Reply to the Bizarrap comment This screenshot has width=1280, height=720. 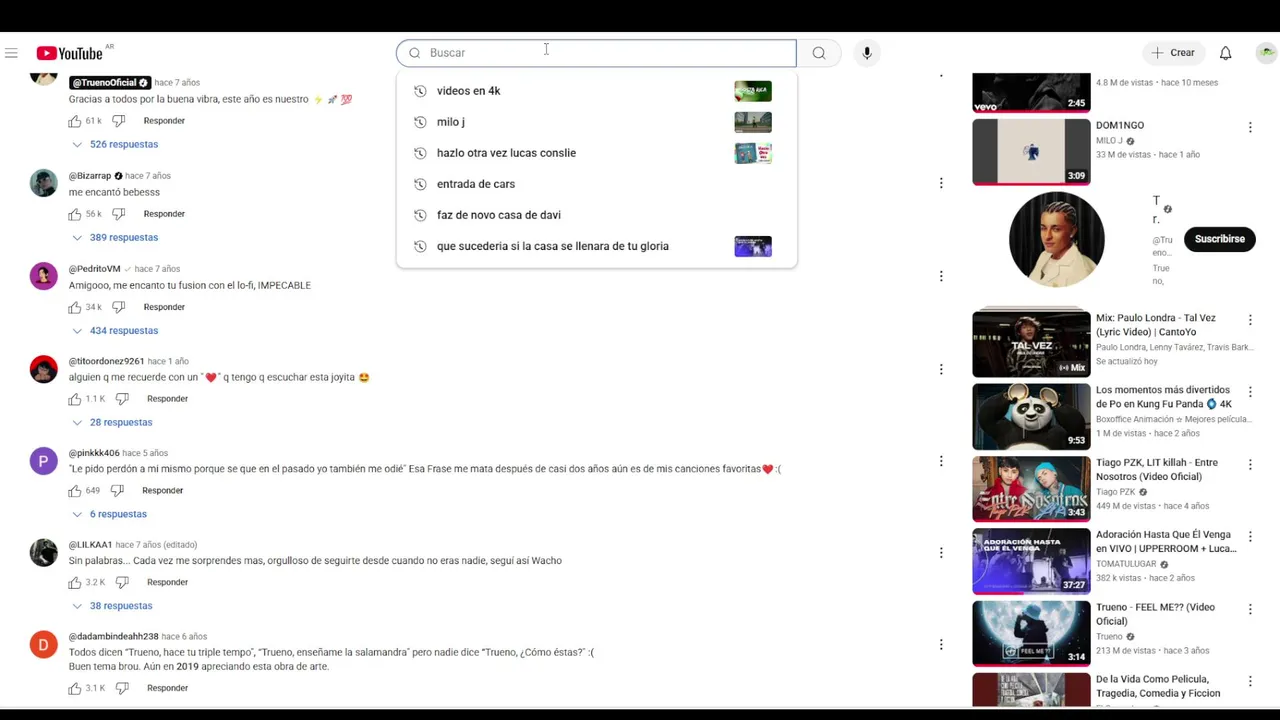(164, 214)
